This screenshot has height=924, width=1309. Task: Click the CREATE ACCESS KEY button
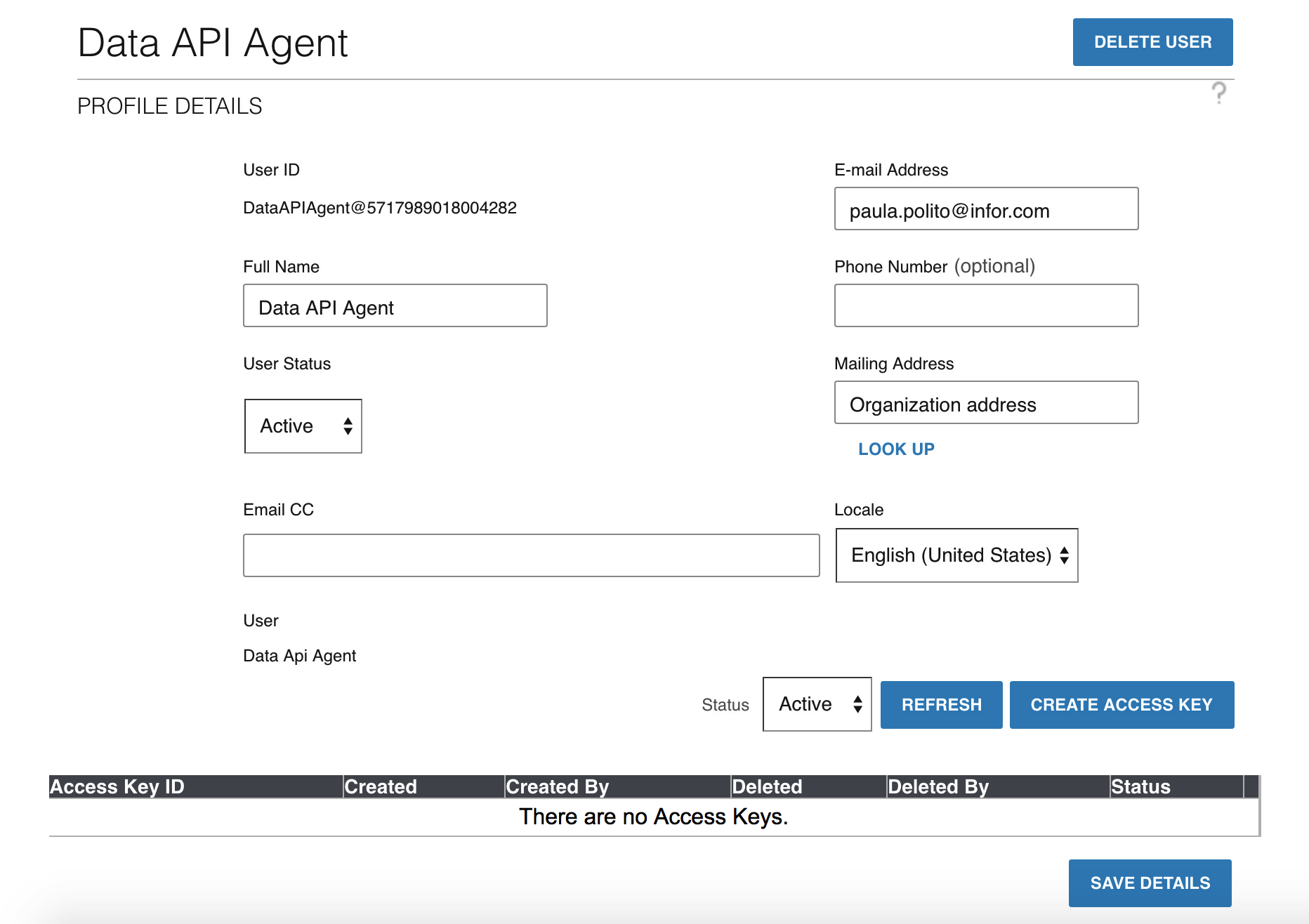click(x=1121, y=704)
